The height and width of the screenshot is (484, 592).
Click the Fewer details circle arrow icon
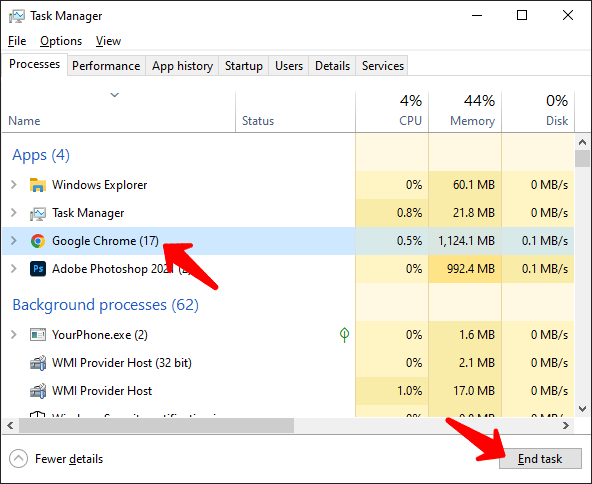click(x=18, y=459)
